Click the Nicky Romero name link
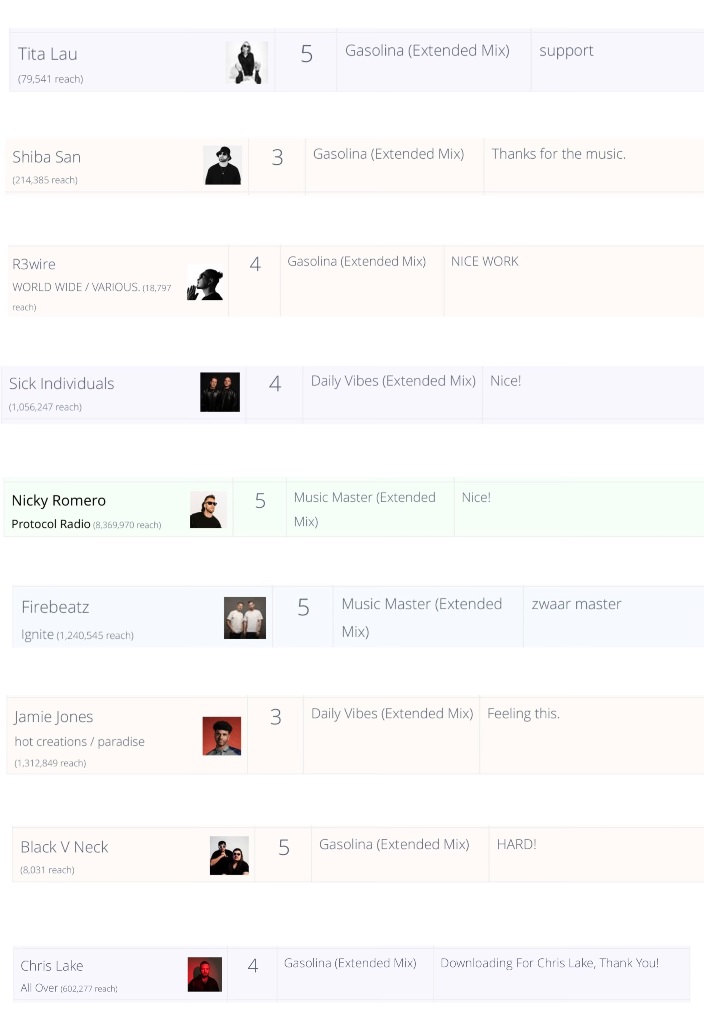The height and width of the screenshot is (1024, 704). [x=58, y=500]
